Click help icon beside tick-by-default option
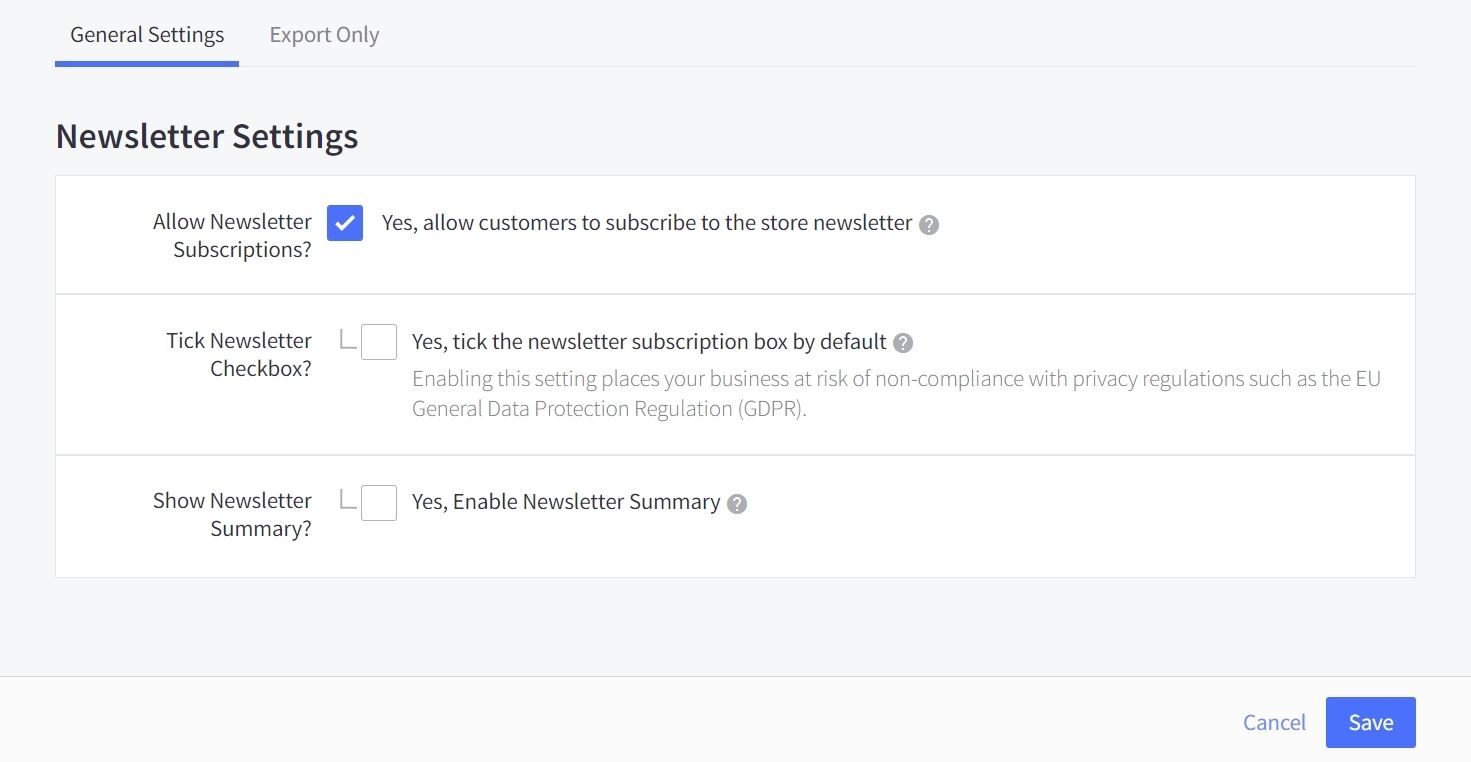 903,344
